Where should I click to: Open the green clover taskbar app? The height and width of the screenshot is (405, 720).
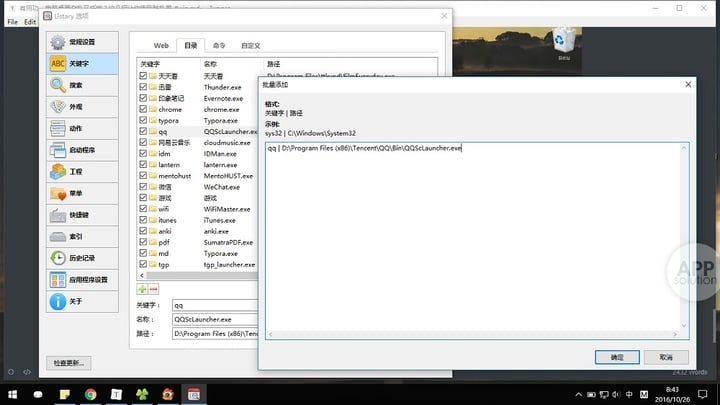[x=142, y=394]
